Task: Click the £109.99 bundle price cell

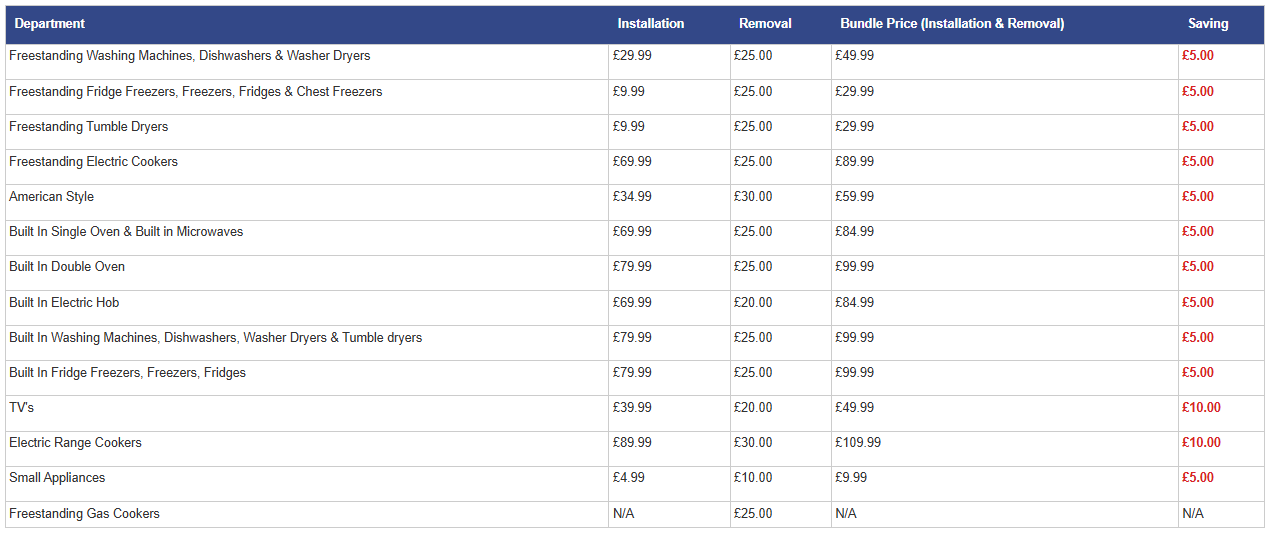Action: pyautogui.click(x=858, y=443)
